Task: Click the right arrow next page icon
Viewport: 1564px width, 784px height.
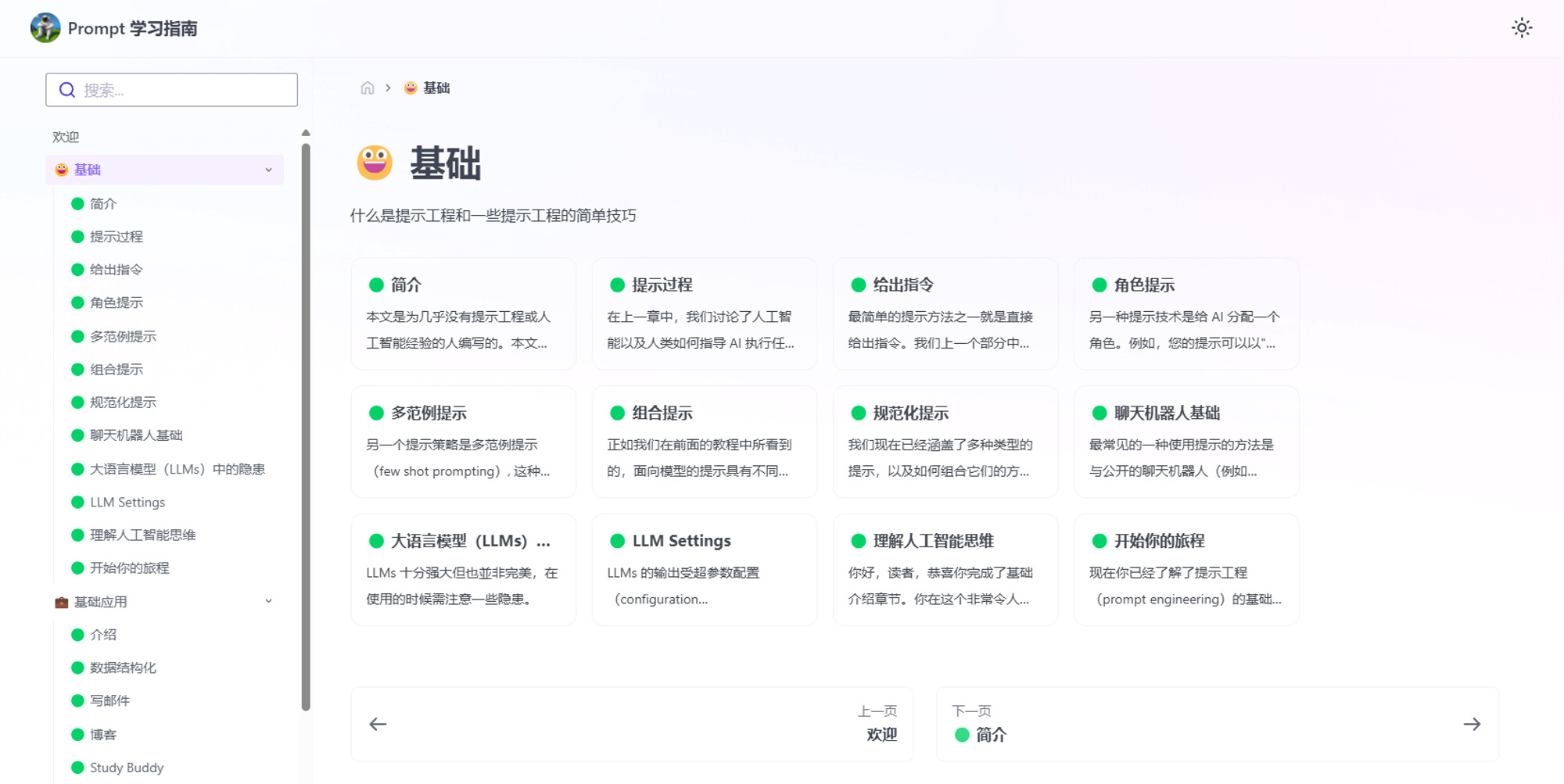Action: pos(1472,725)
